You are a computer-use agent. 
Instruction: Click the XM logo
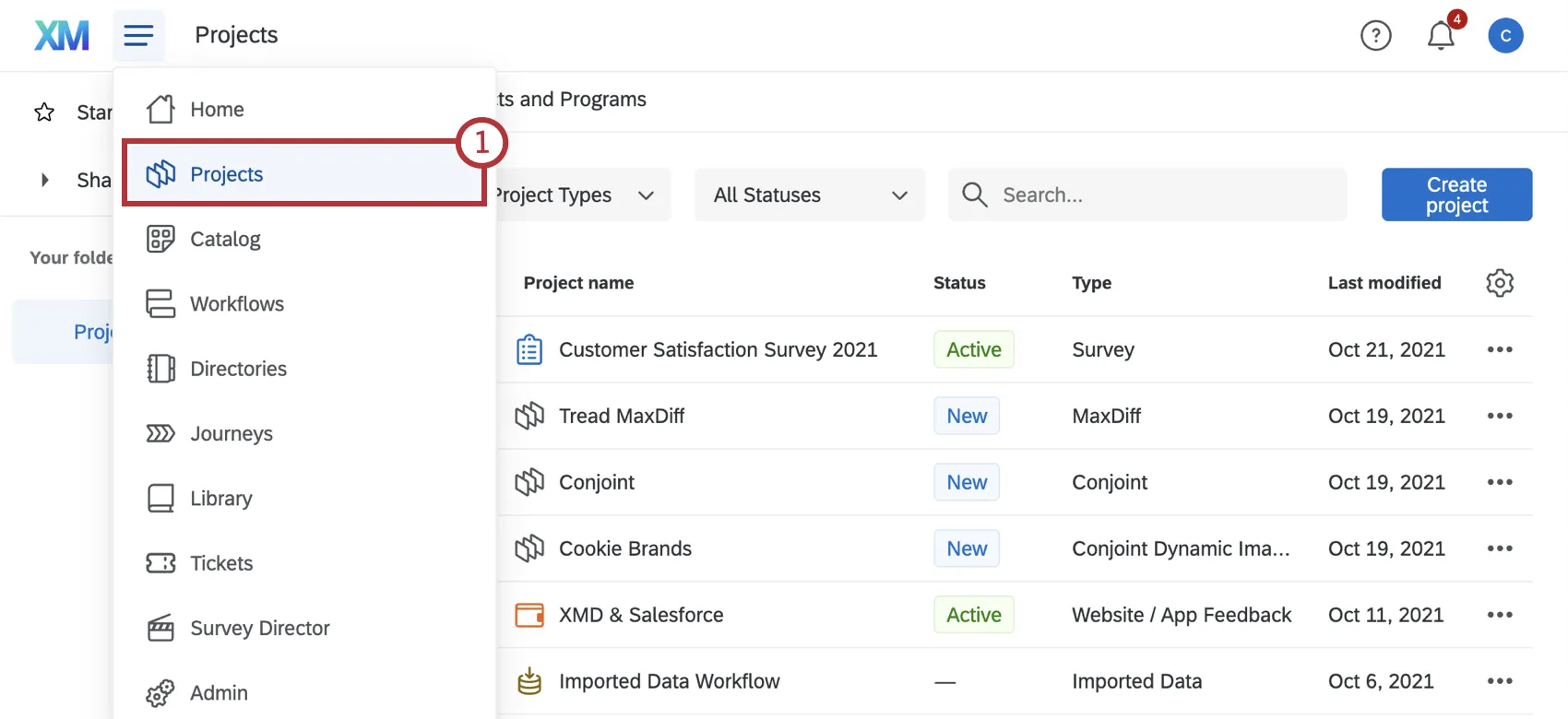pos(62,36)
